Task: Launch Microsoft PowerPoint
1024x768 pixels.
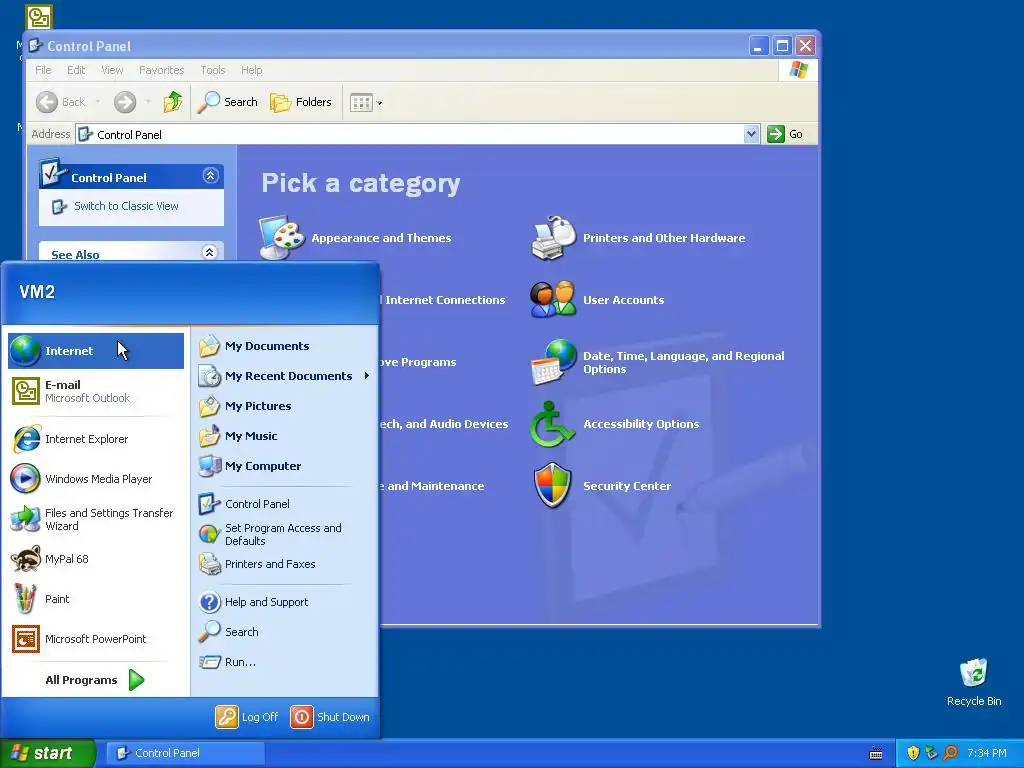Action: pos(96,639)
